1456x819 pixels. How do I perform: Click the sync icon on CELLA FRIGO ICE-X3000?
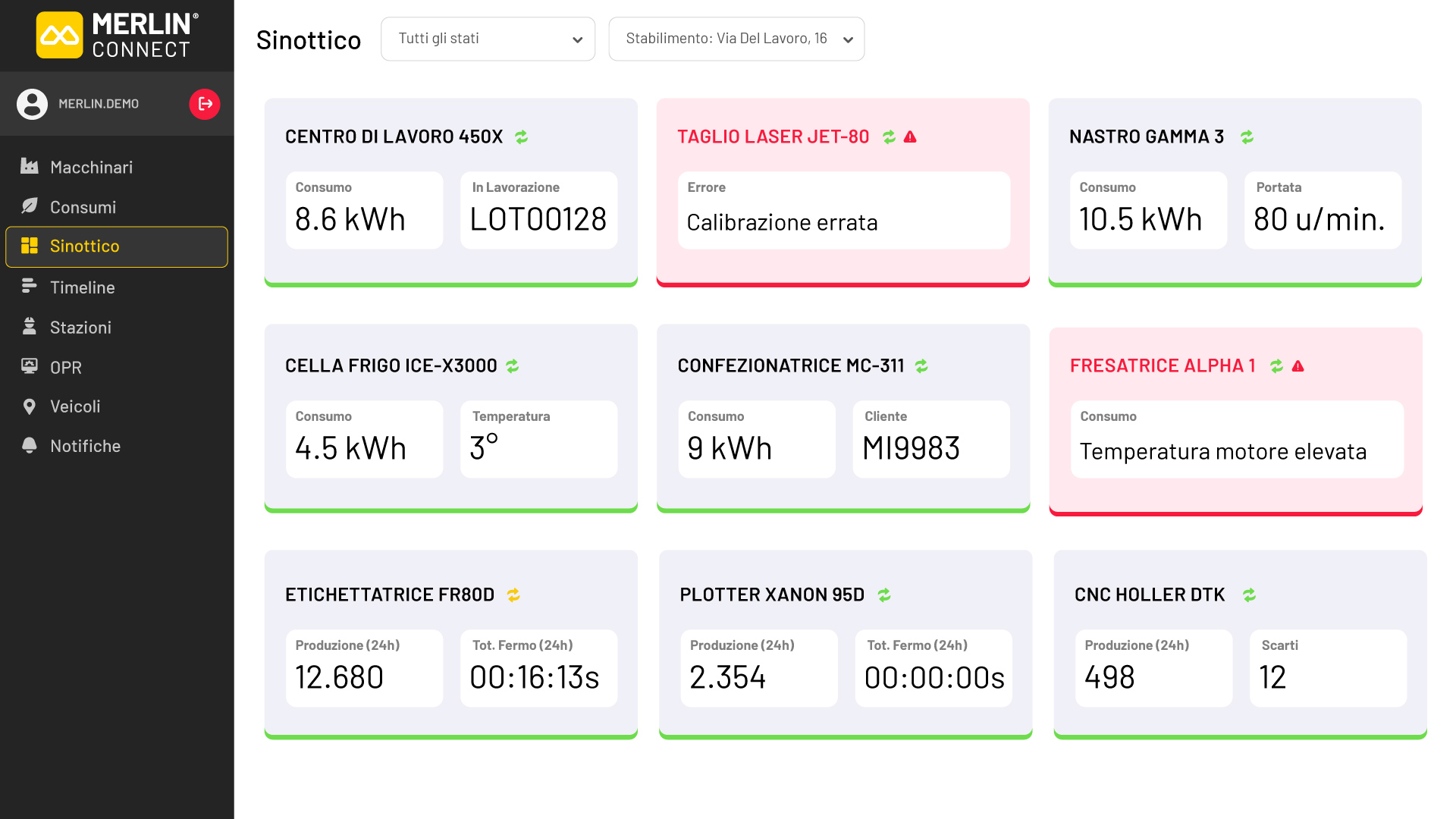point(513,366)
